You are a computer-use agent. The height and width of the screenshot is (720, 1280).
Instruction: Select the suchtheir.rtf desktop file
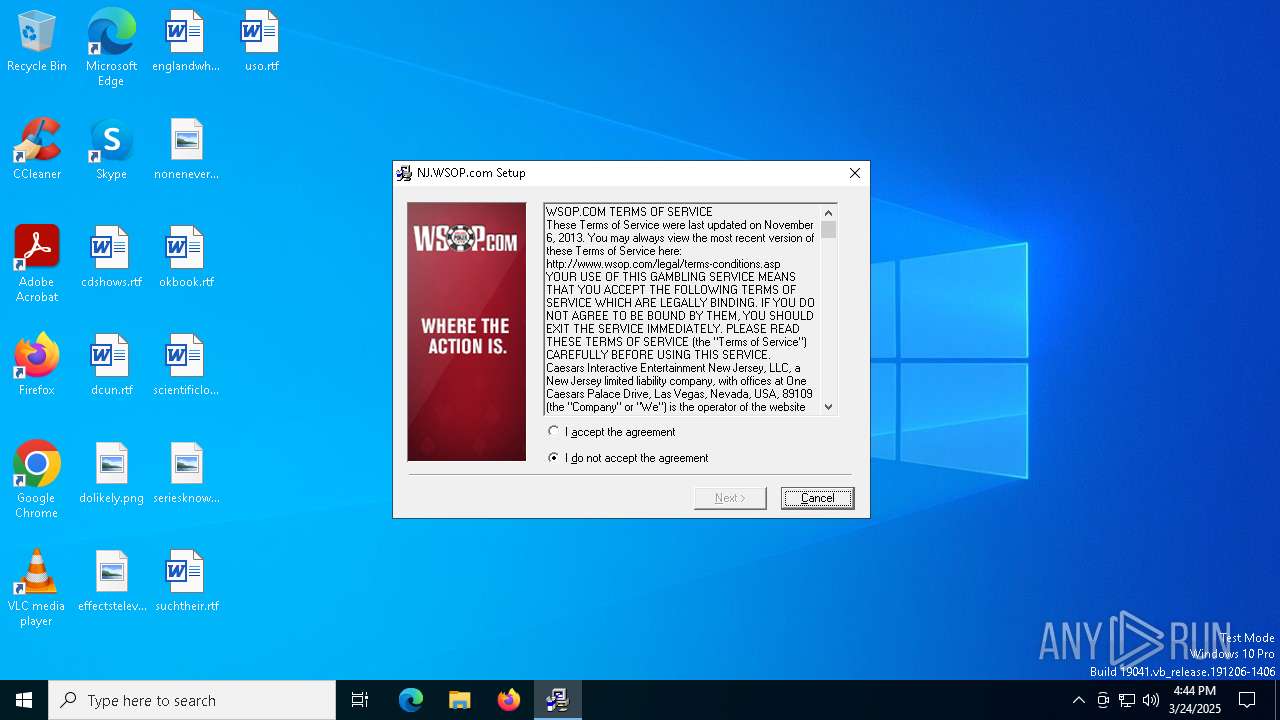[186, 582]
